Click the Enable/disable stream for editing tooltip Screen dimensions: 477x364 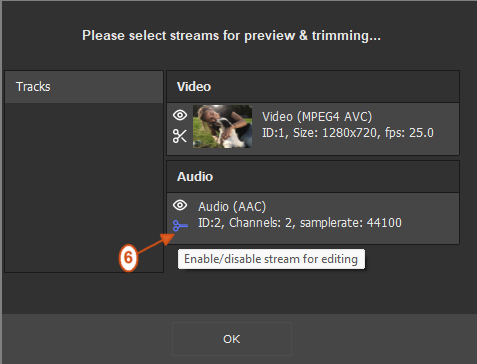[271, 259]
